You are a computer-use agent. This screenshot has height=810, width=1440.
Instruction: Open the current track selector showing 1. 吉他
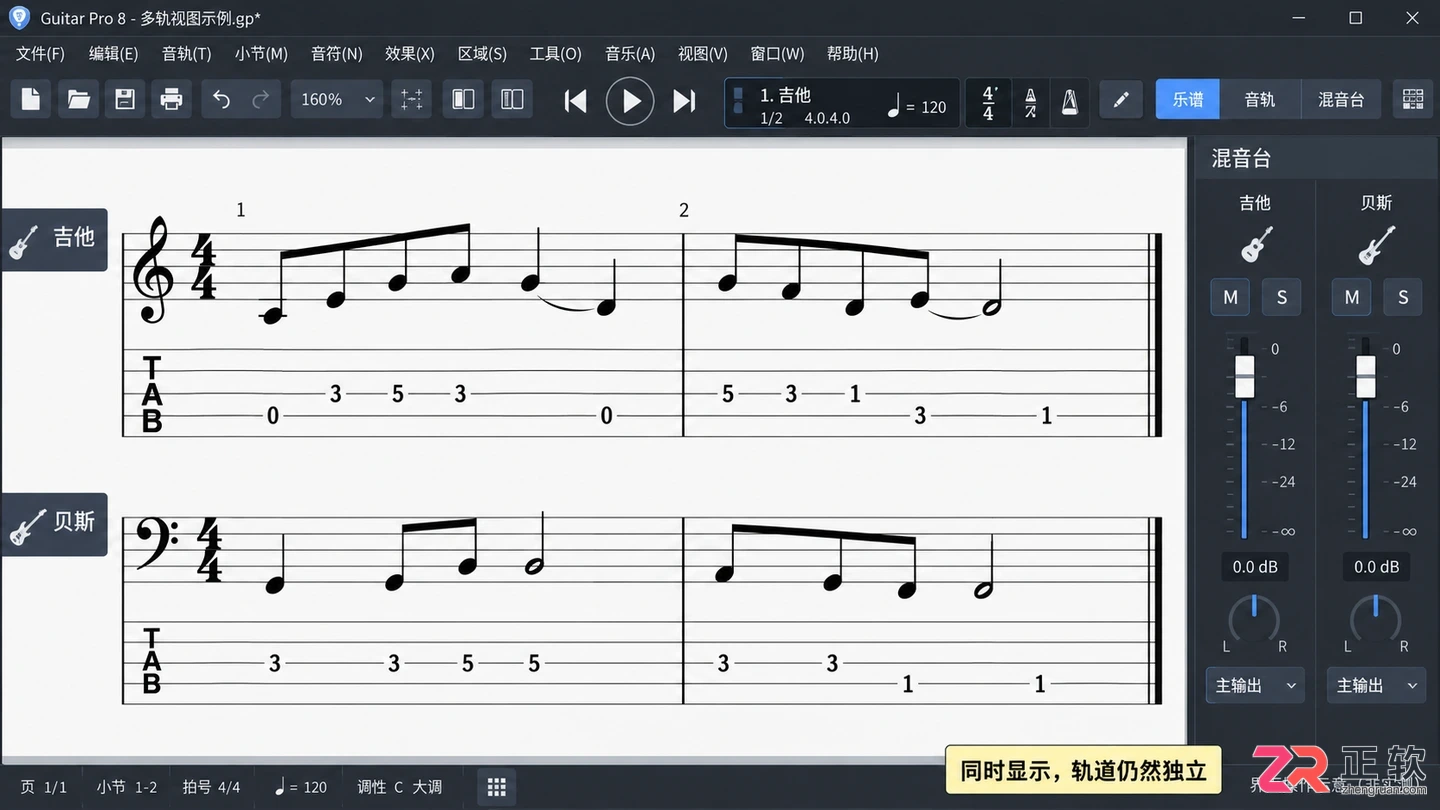click(x=842, y=104)
